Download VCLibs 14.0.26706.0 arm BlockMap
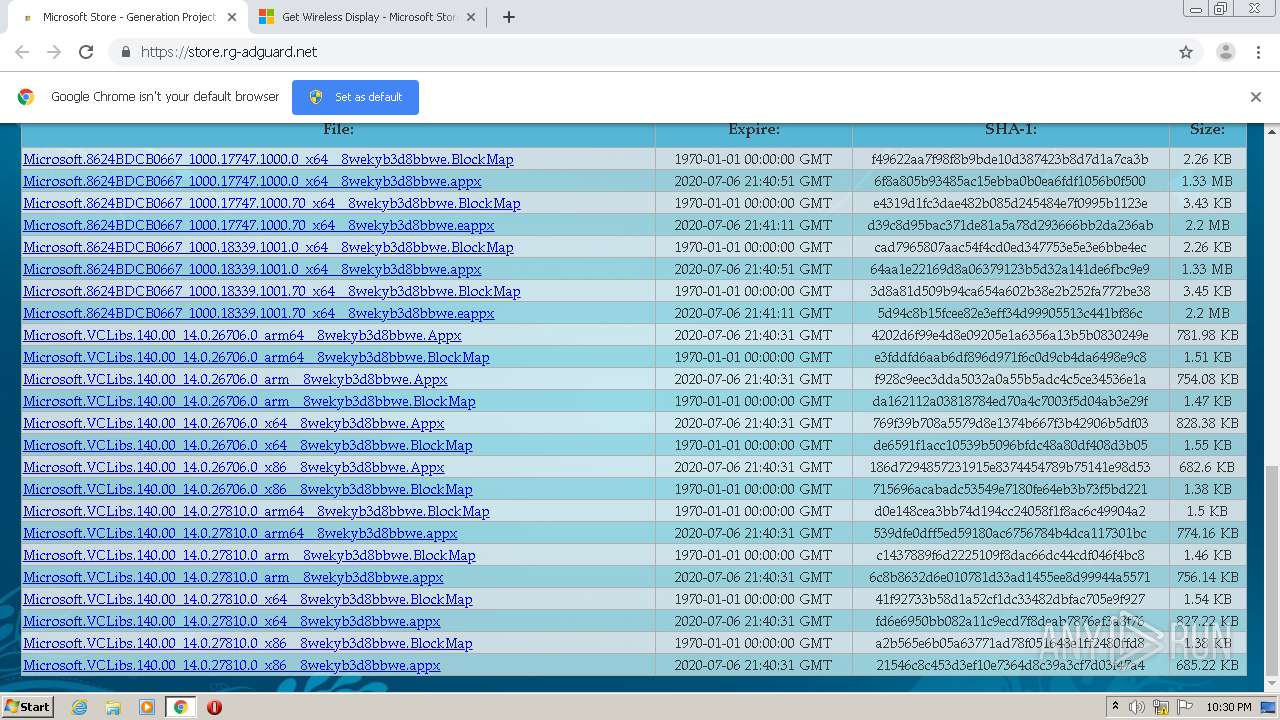This screenshot has width=1280, height=720. (x=249, y=401)
